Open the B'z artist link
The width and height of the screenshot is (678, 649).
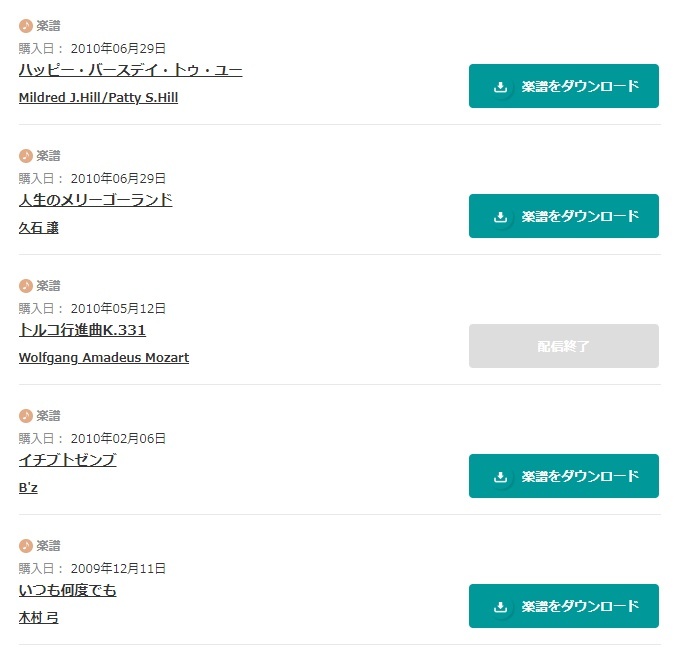pos(28,488)
